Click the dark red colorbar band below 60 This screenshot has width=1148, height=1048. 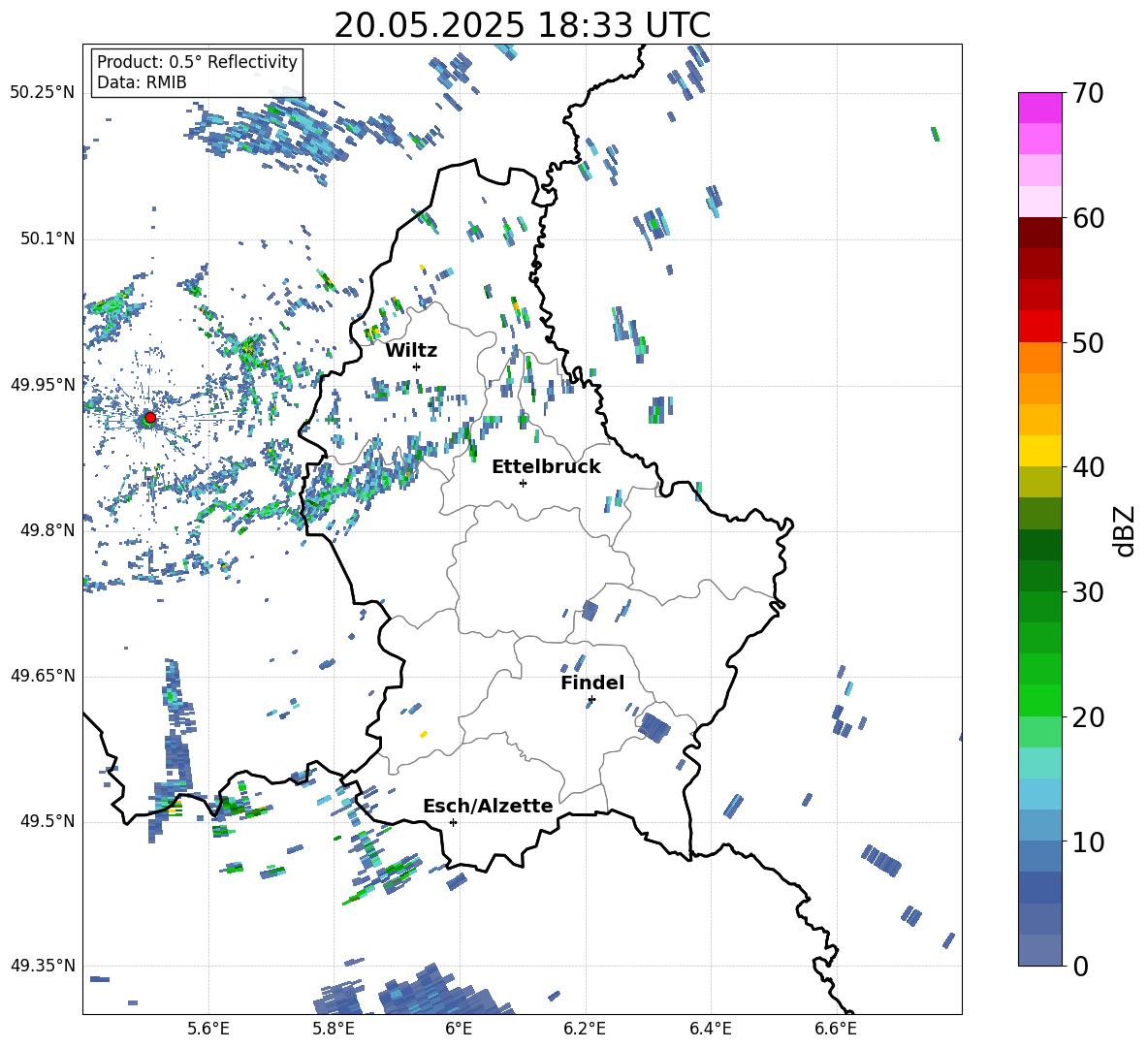tap(1039, 233)
